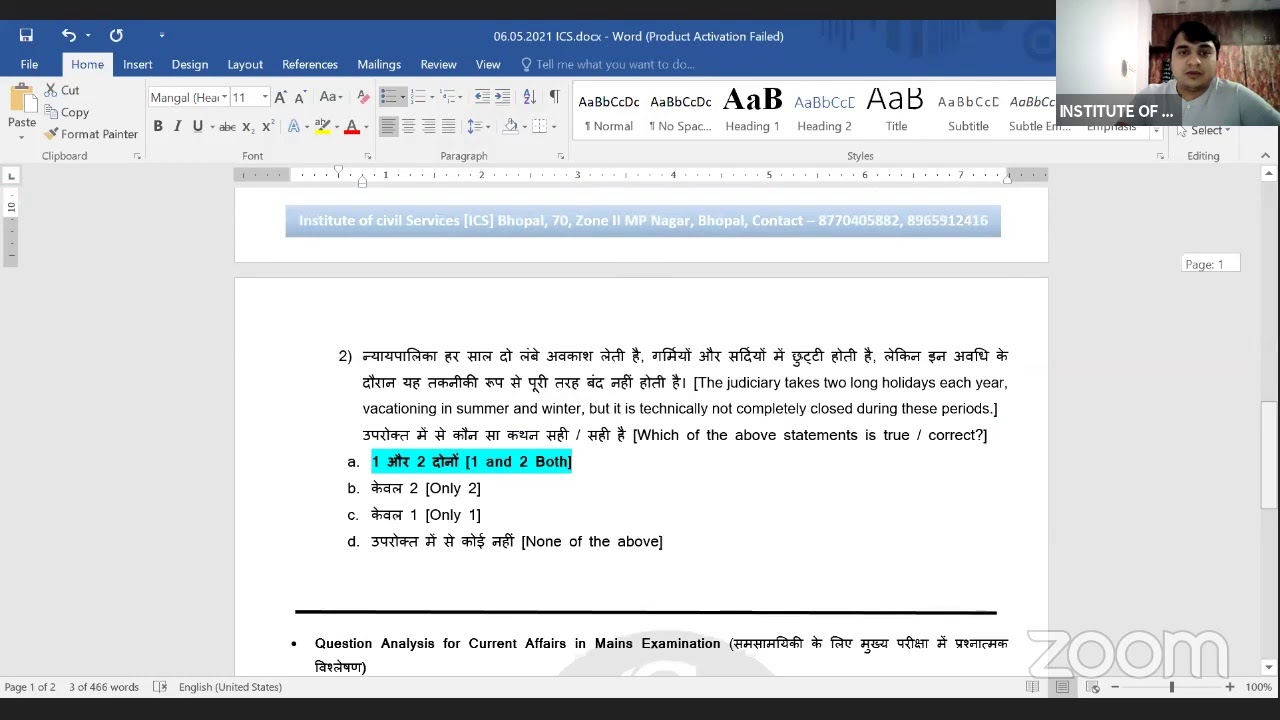The width and height of the screenshot is (1280, 720).
Task: Click the Justify alignment icon
Action: tap(448, 126)
